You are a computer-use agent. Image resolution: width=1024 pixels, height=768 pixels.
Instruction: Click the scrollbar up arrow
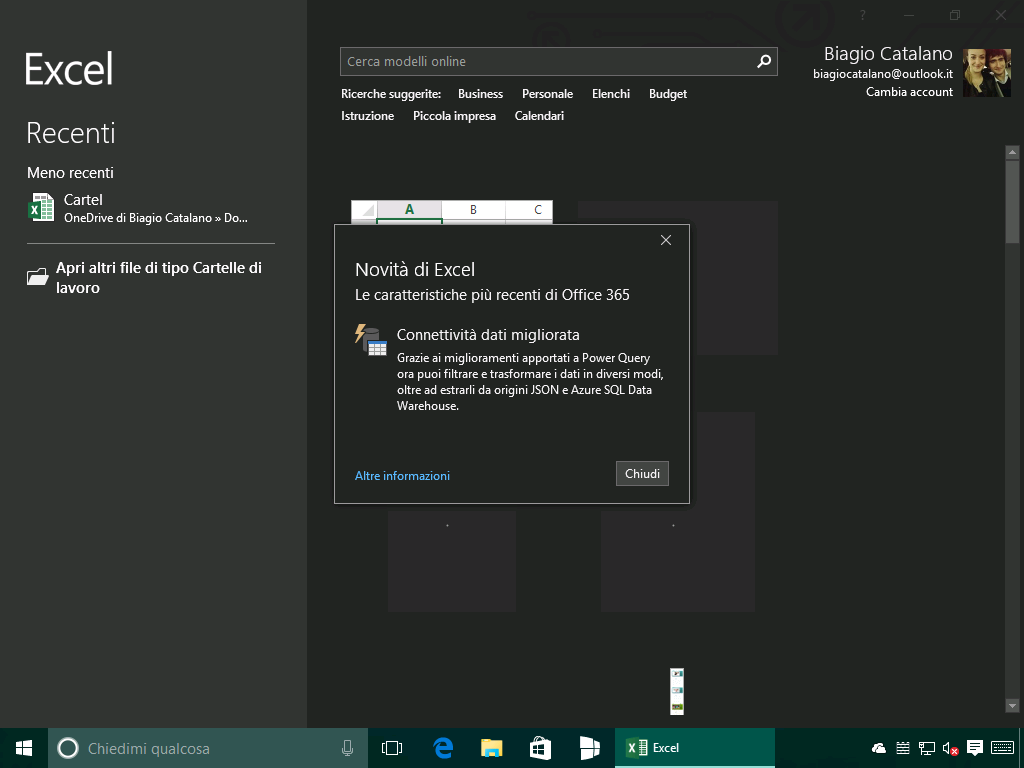pyautogui.click(x=1012, y=152)
